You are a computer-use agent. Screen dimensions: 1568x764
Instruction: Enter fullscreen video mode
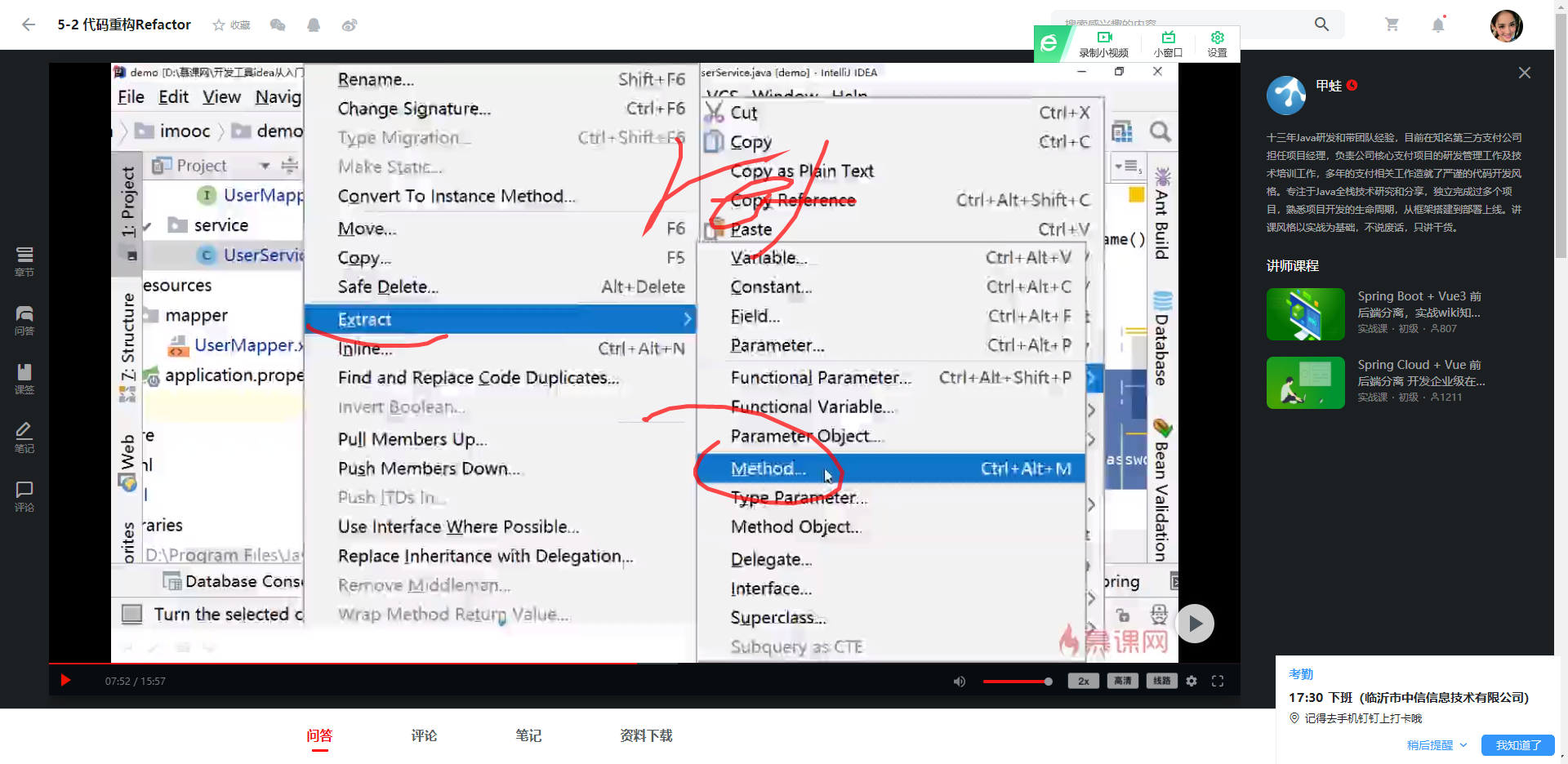point(1218,682)
